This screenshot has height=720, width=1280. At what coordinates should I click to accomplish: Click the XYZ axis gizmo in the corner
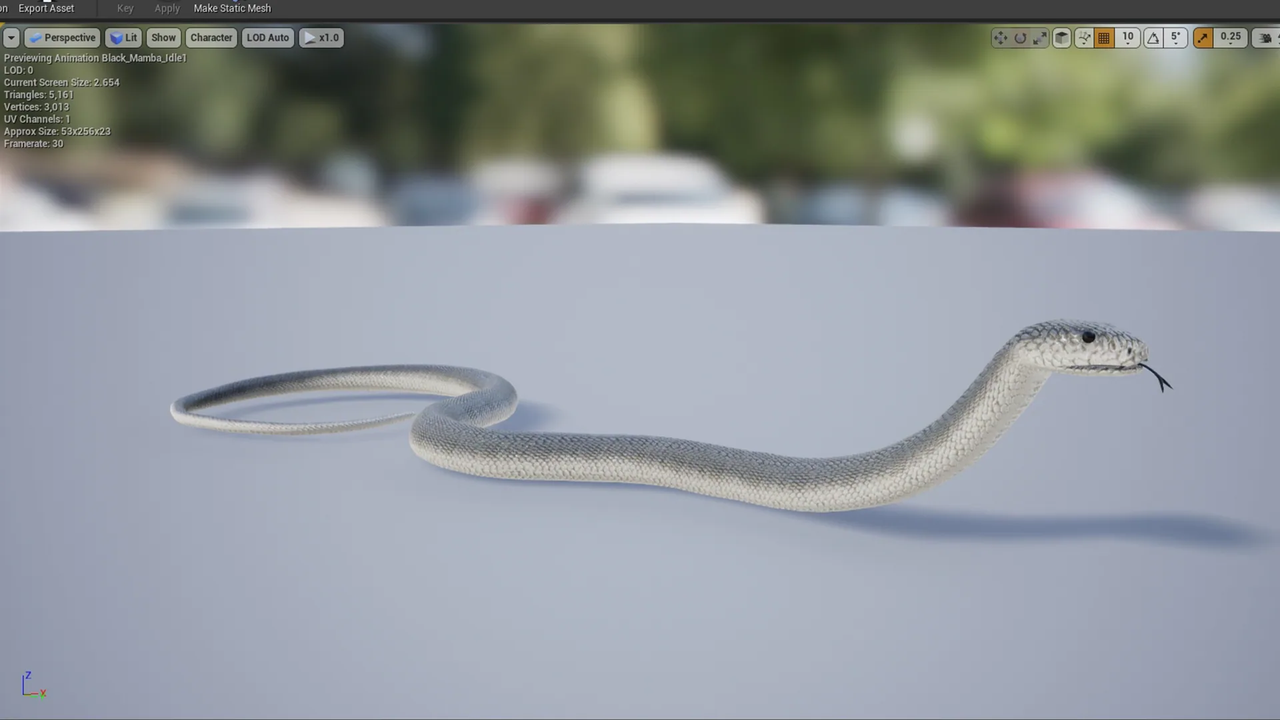click(x=32, y=685)
